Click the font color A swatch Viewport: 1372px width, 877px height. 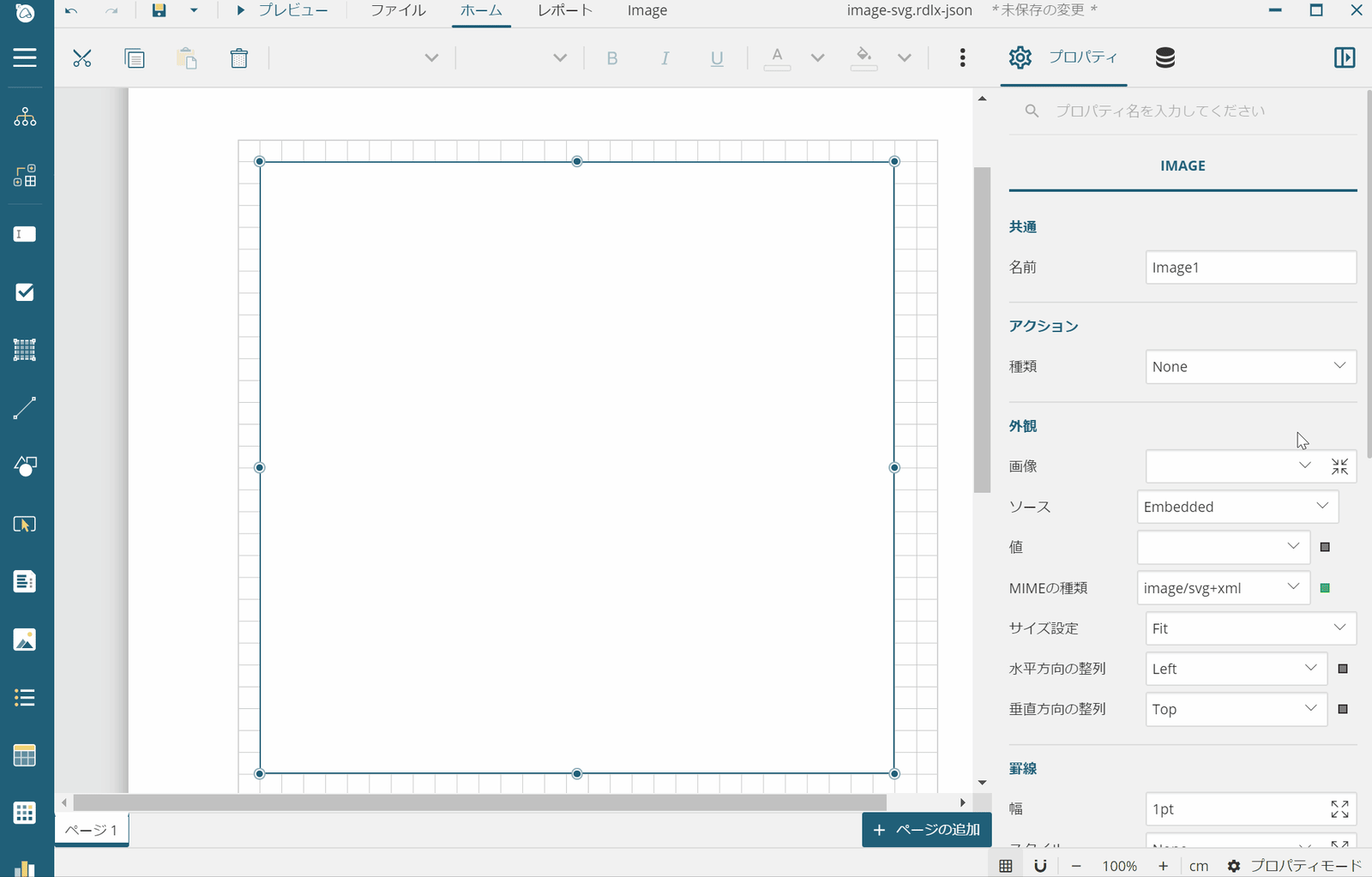[777, 58]
